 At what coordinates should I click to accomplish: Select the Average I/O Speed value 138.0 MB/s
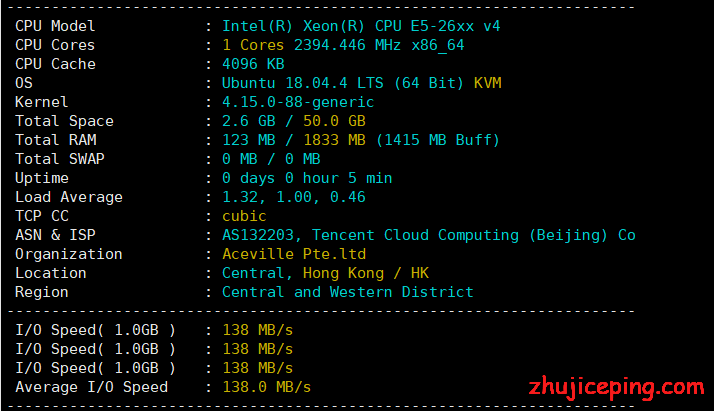266,387
